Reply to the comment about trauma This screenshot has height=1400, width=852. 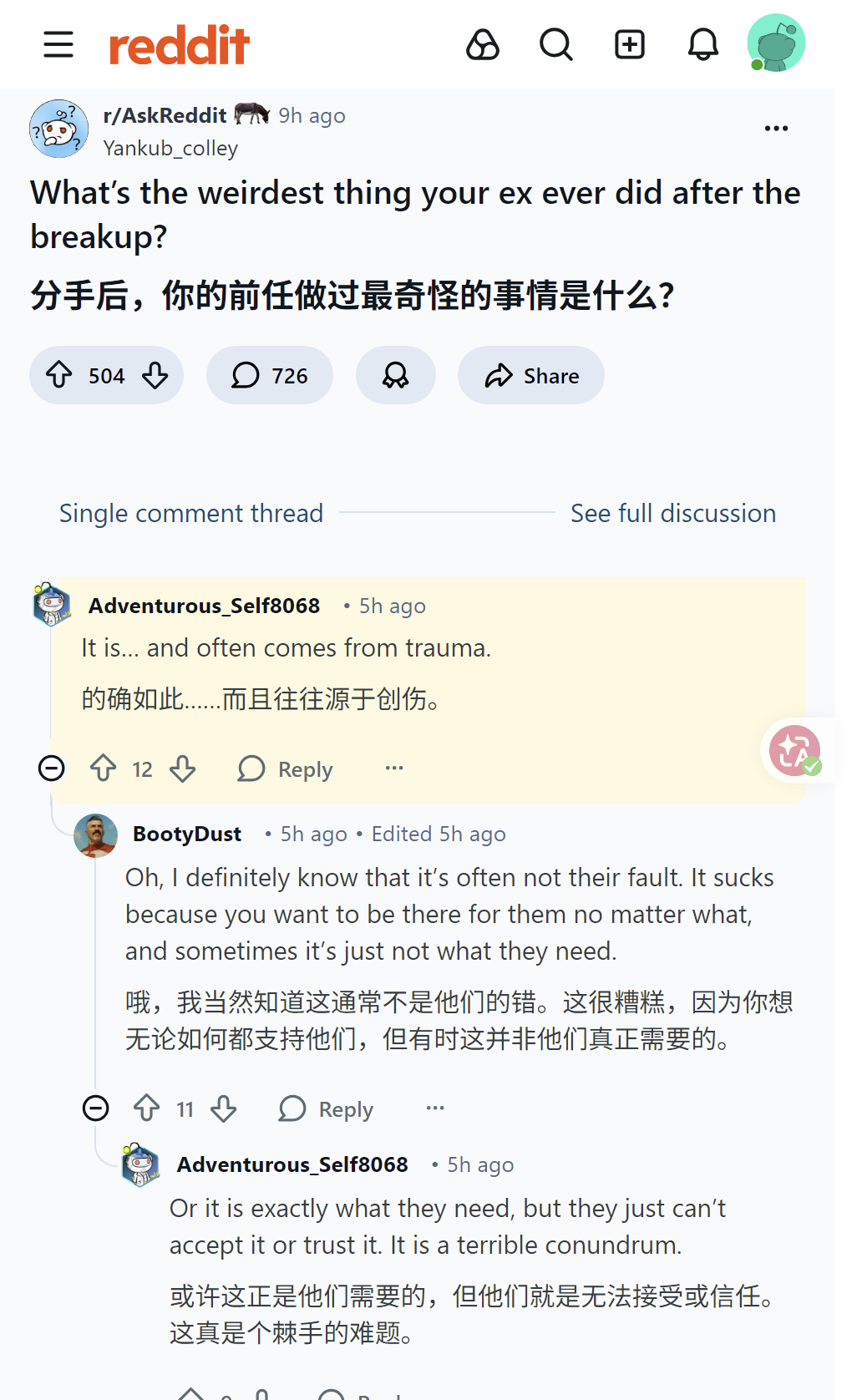click(286, 768)
